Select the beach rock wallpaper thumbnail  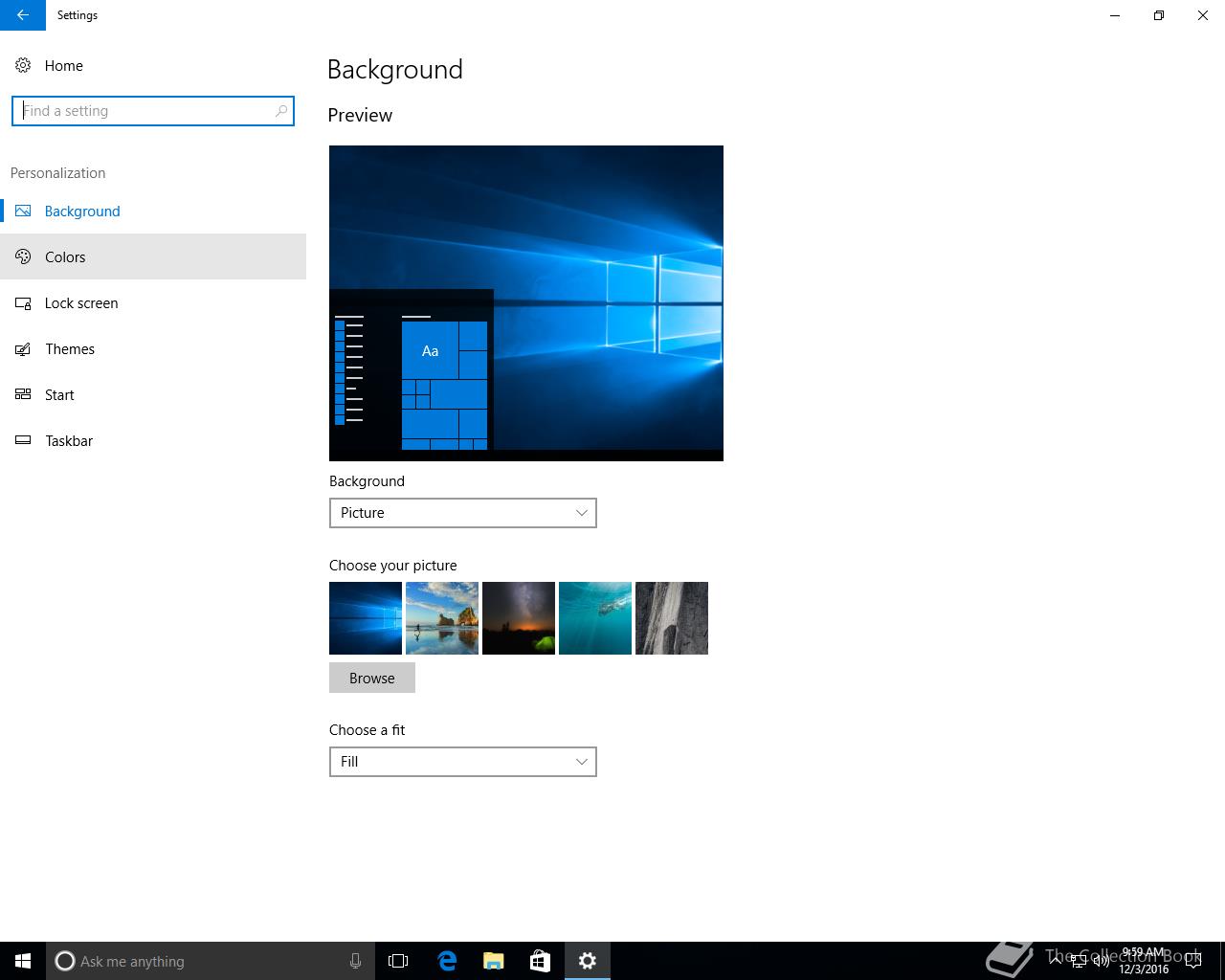442,618
